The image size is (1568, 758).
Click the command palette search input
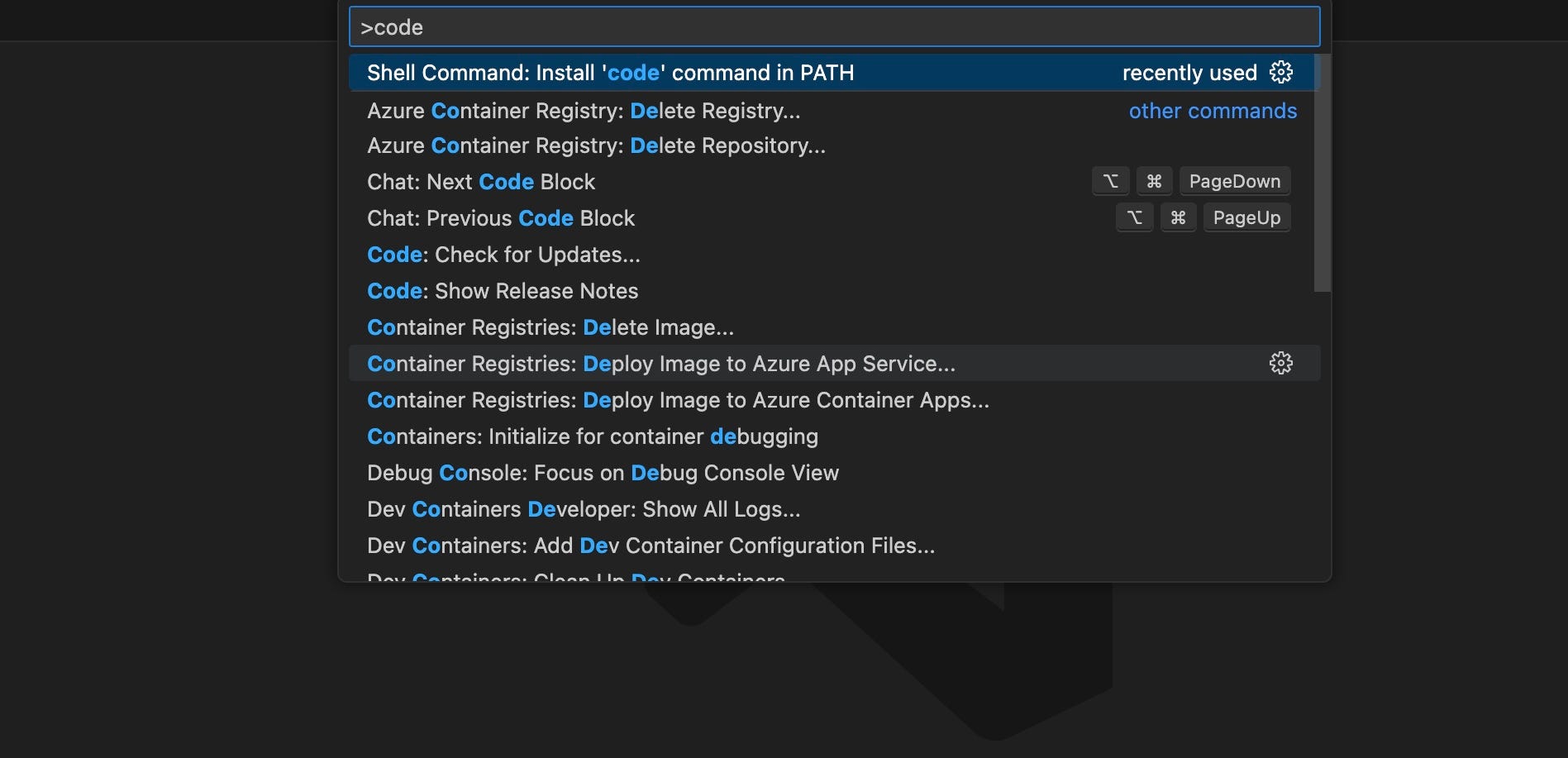point(833,27)
